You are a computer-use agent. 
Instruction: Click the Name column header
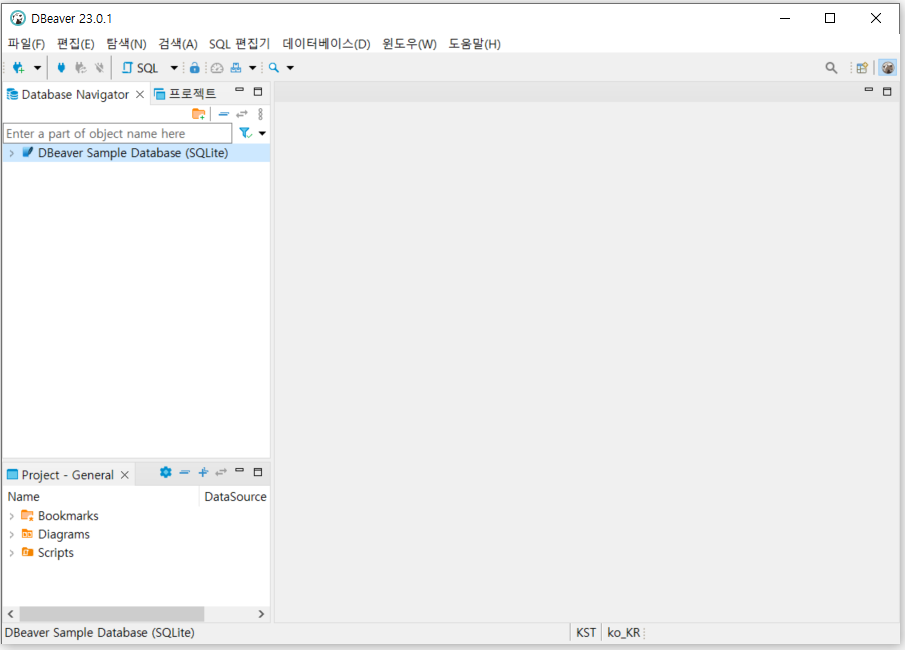coord(102,496)
